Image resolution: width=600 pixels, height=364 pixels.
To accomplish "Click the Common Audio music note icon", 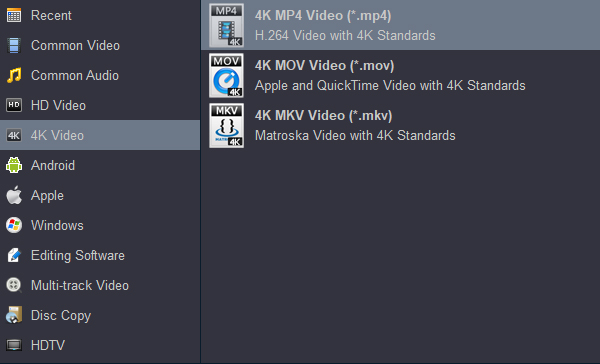I will 14,75.
